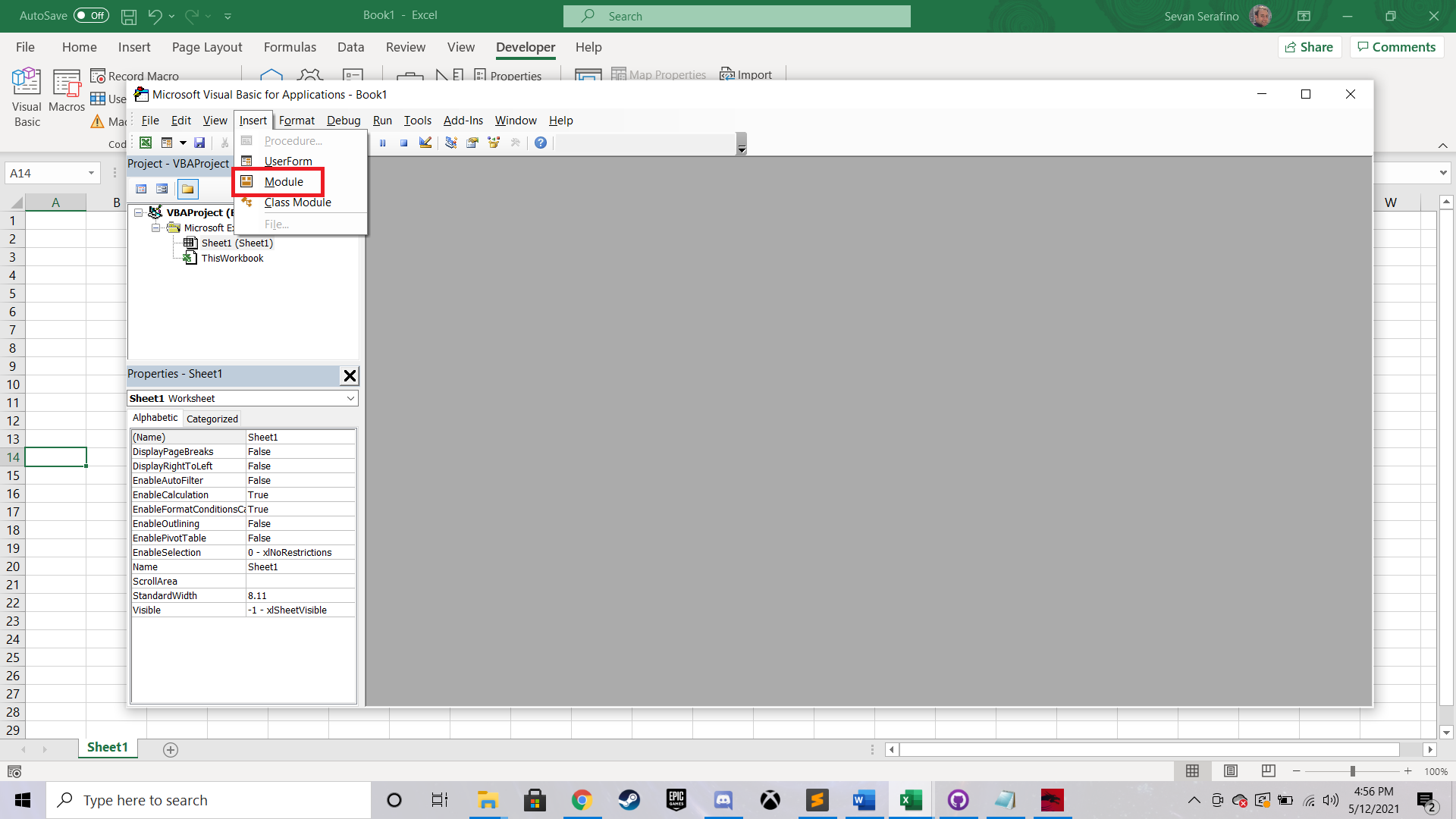Select ThisWorkbook in project explorer
The image size is (1456, 819).
tap(232, 258)
